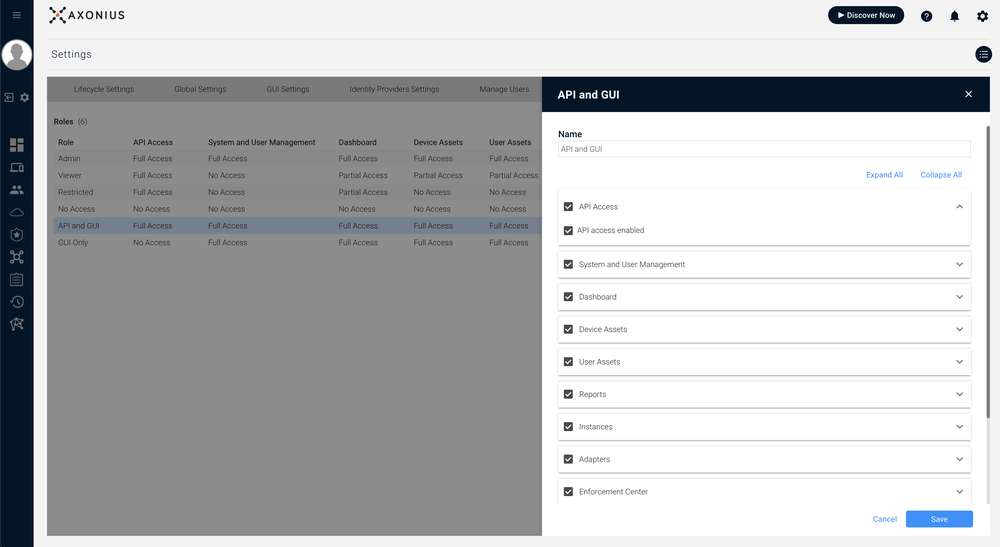The image size is (1000, 547).
Task: Click the Expand All link
Action: pyautogui.click(x=884, y=175)
